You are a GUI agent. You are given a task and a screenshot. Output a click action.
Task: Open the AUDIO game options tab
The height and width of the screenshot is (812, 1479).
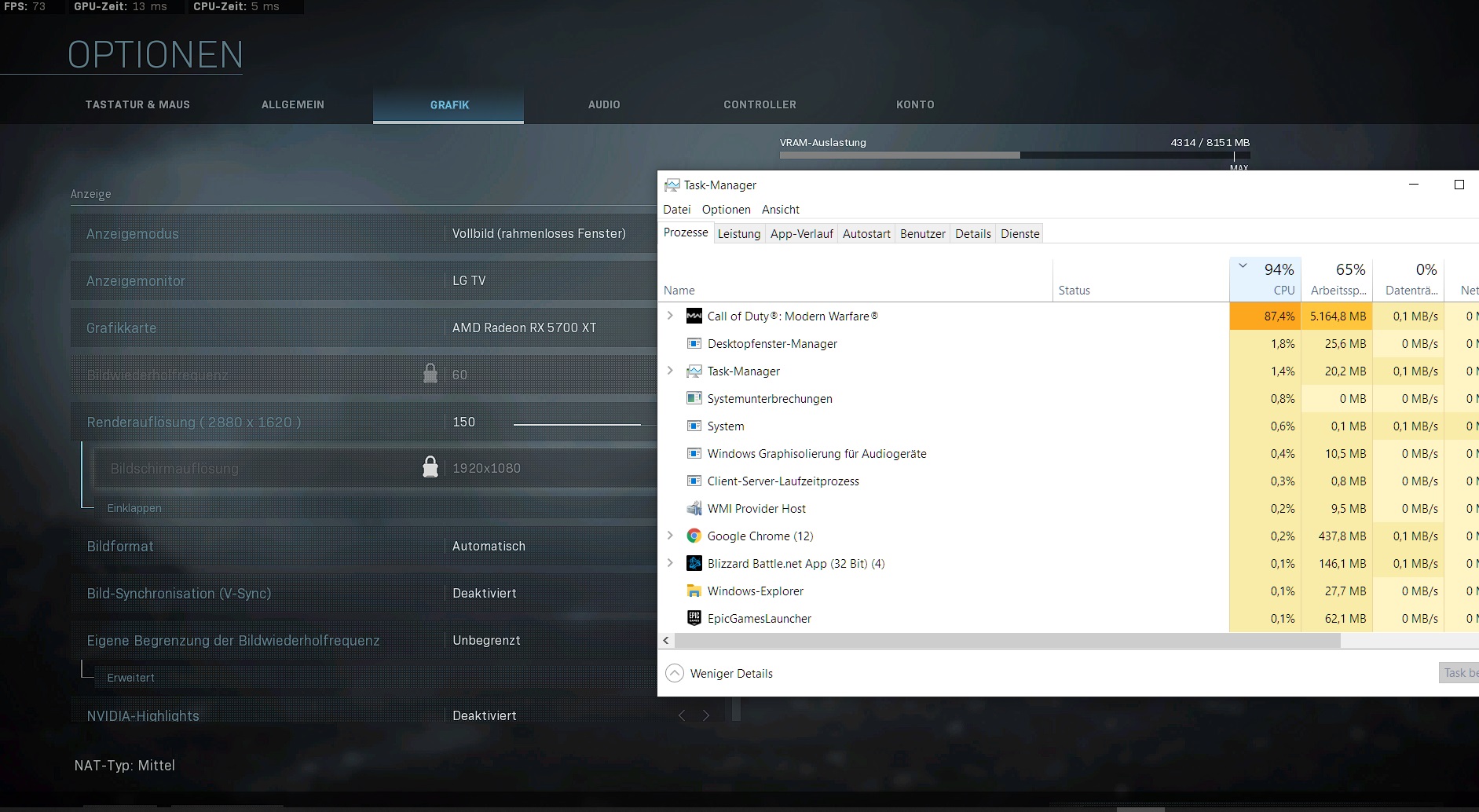tap(604, 104)
